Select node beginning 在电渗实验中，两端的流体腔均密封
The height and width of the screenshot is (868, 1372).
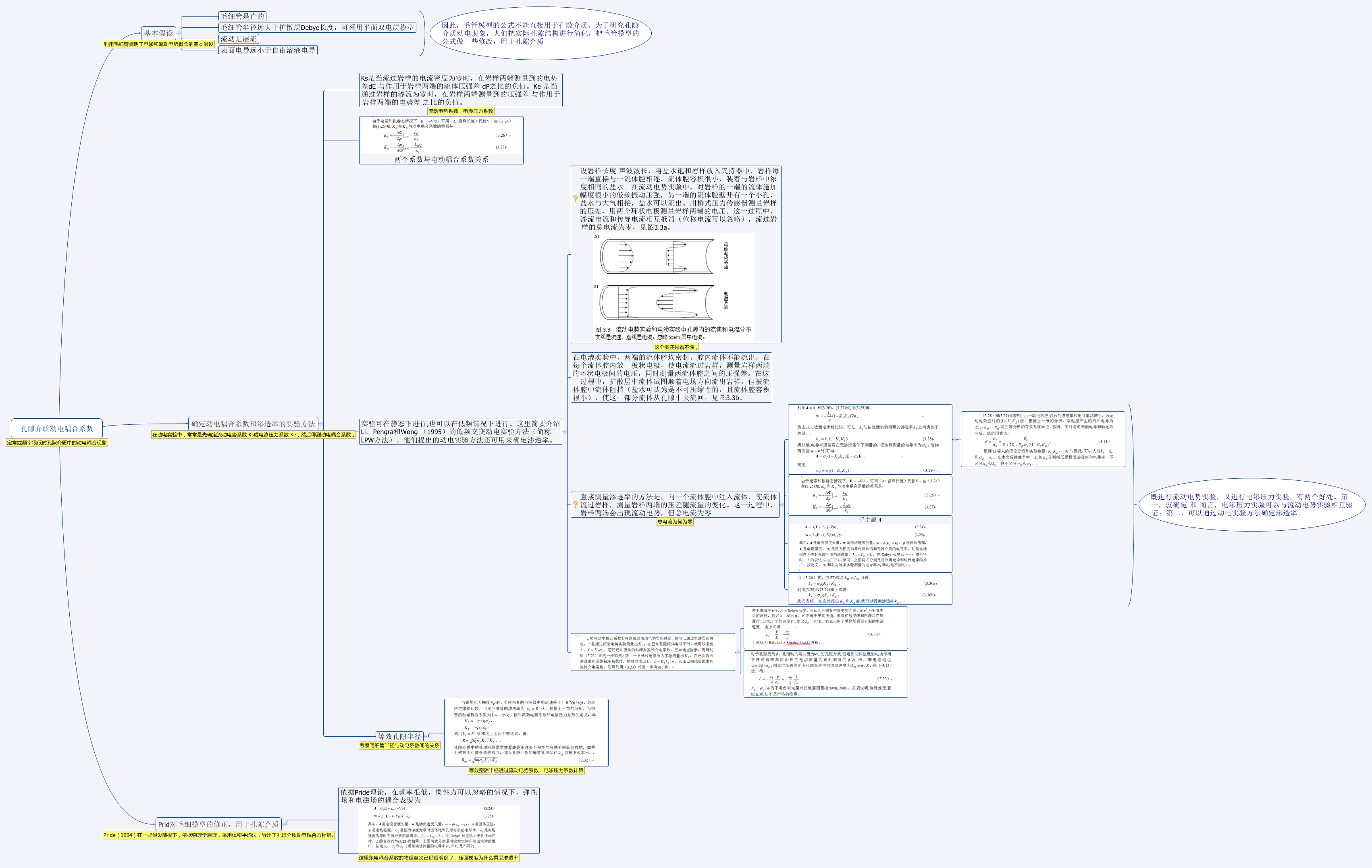point(671,378)
